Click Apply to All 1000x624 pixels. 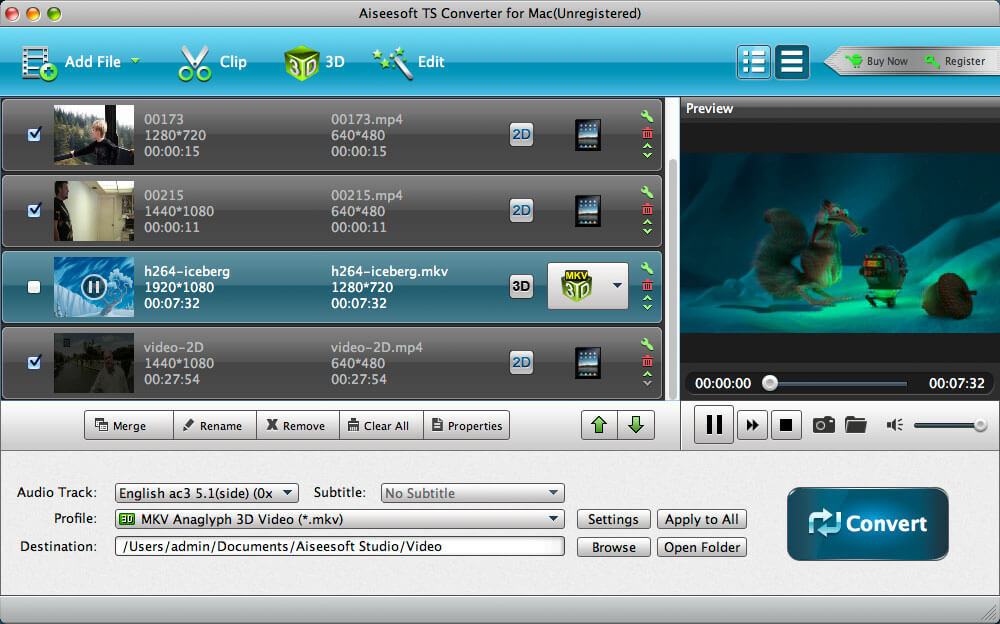click(x=701, y=519)
